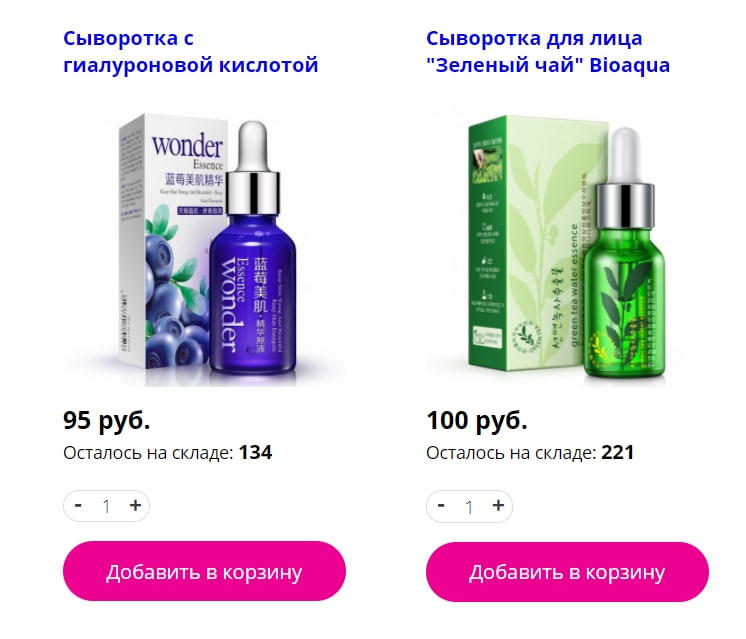Click the 100 руб. price label

click(477, 421)
